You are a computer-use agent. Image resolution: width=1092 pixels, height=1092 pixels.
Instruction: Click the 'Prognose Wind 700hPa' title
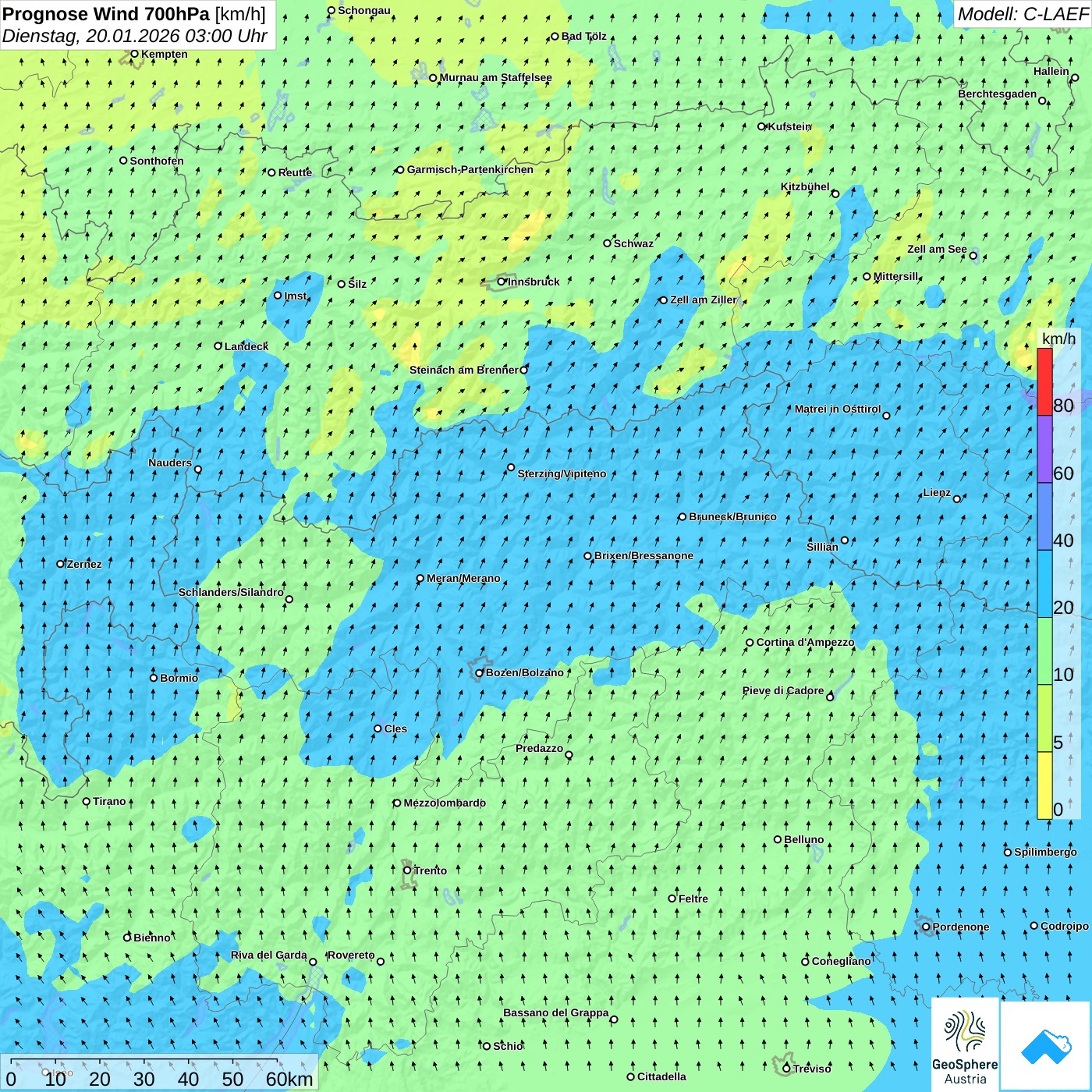[106, 14]
